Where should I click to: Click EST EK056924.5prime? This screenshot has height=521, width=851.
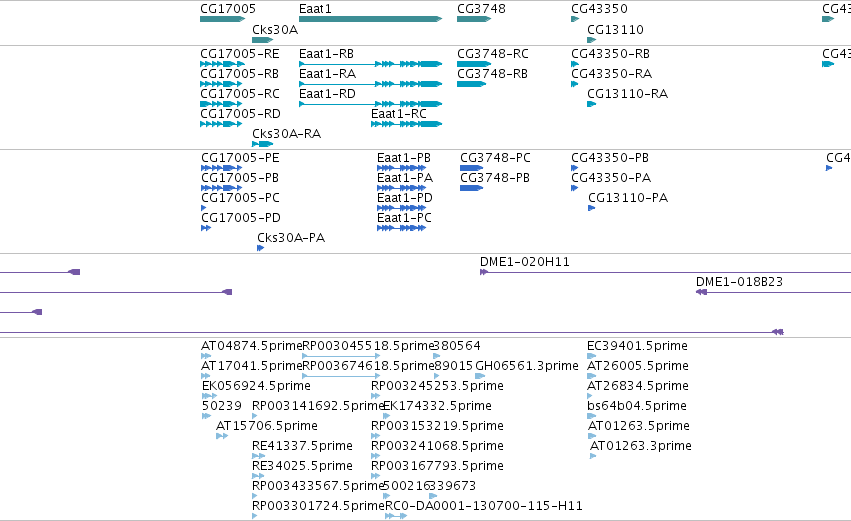tap(256, 386)
